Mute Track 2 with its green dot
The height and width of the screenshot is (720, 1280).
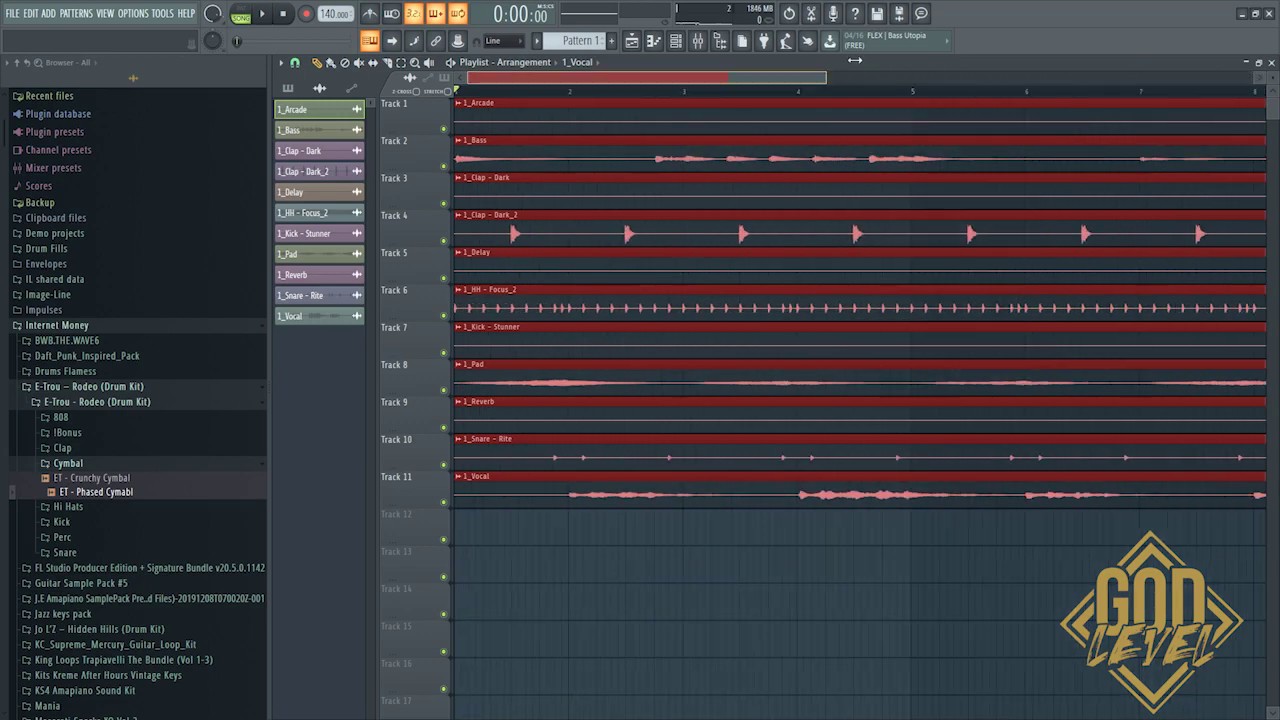click(x=444, y=166)
